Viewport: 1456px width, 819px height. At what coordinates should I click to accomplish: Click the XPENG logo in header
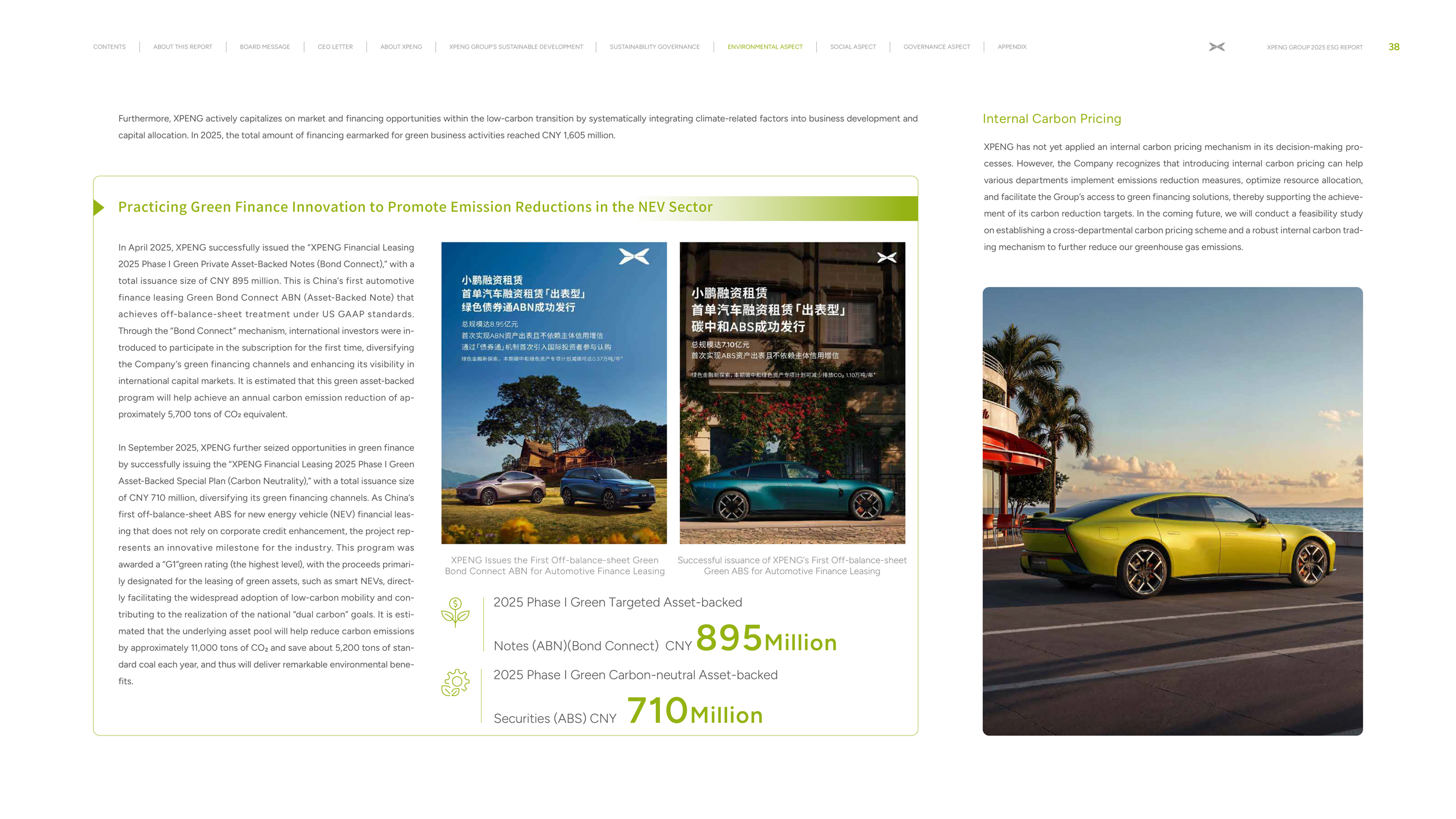click(x=1216, y=47)
